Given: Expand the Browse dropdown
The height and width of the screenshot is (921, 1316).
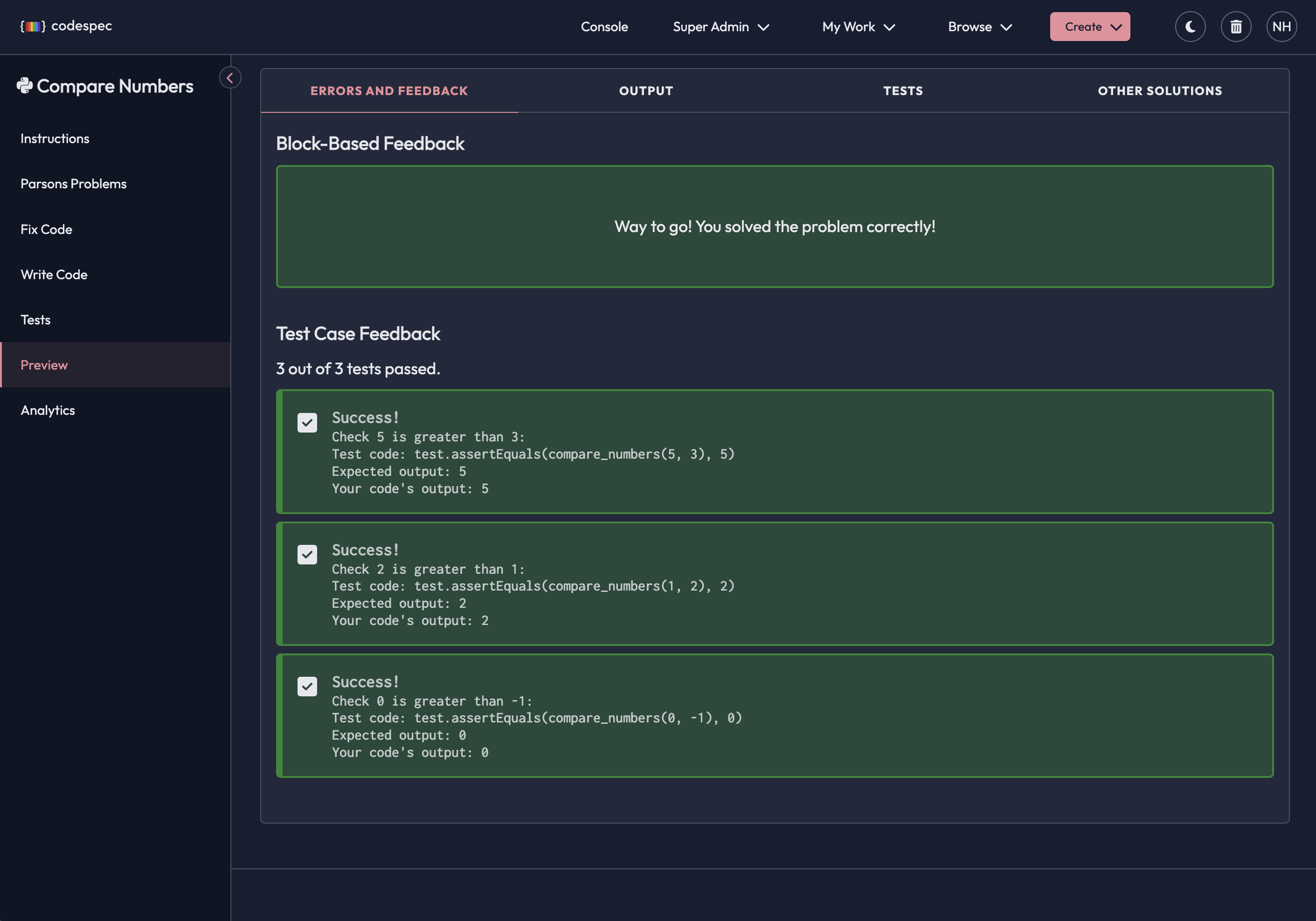Looking at the screenshot, I should coord(980,27).
